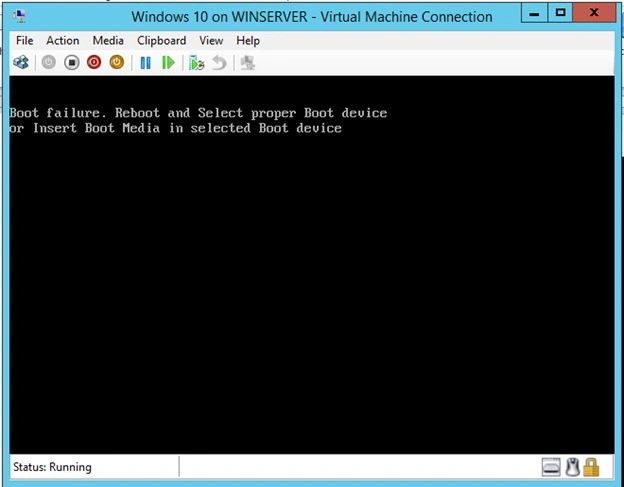Save the virtual machine state (orange icon)
This screenshot has width=624, height=487.
[x=117, y=62]
